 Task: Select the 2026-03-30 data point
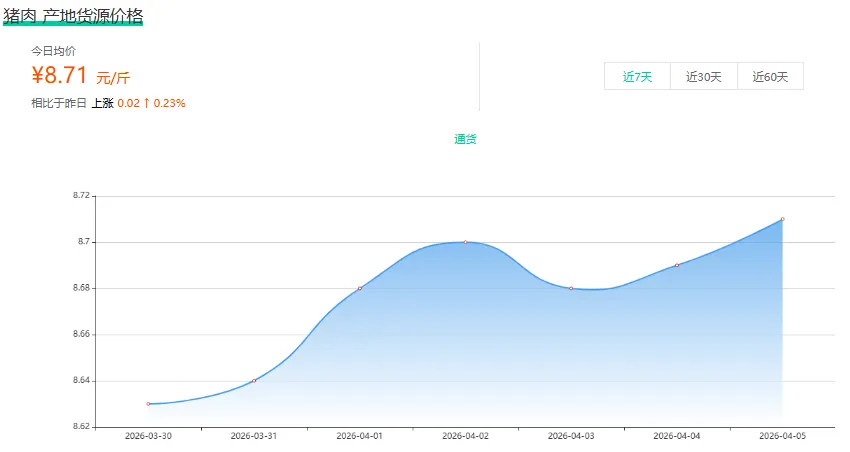148,404
